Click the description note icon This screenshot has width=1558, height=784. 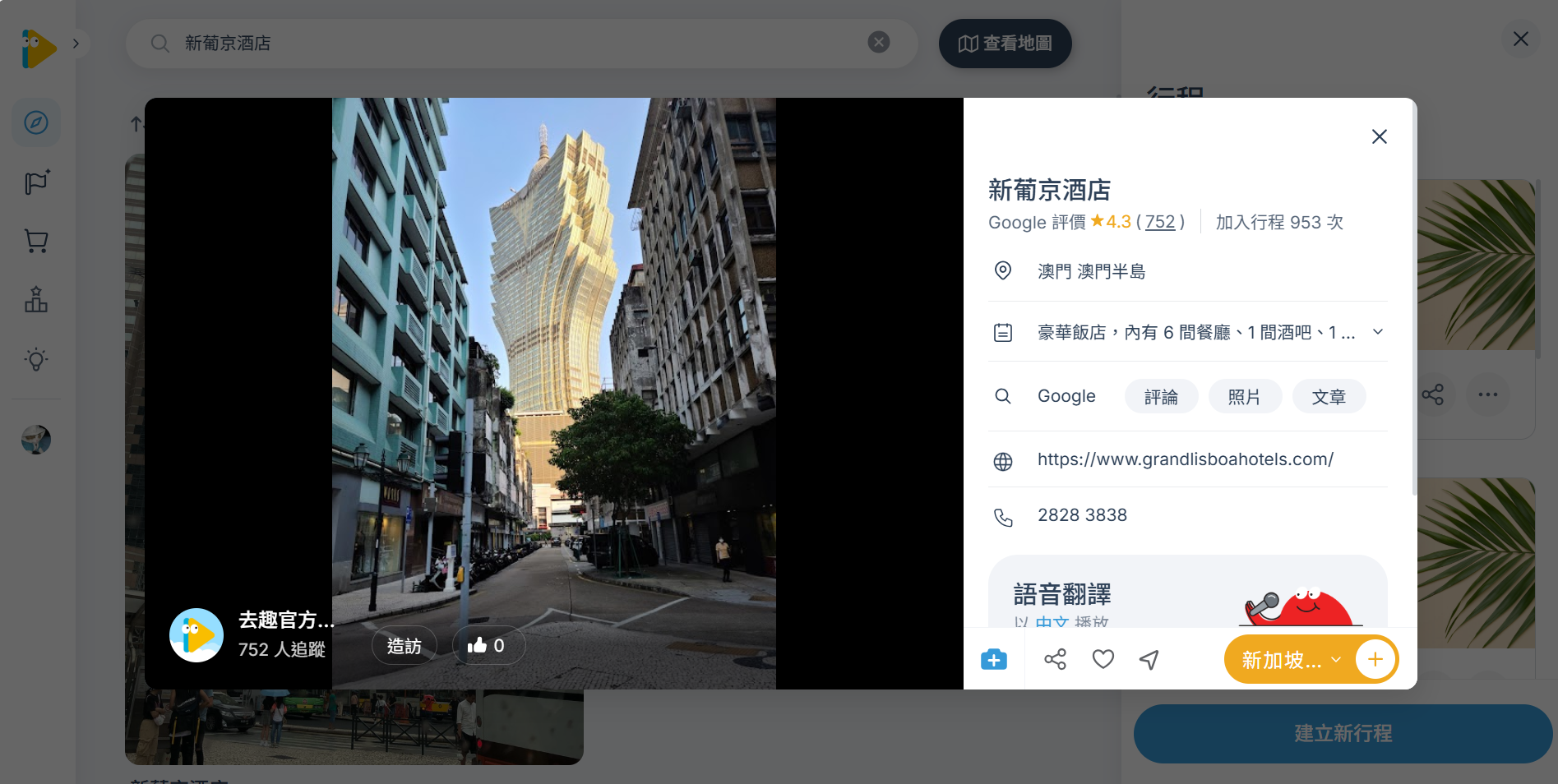1003,332
